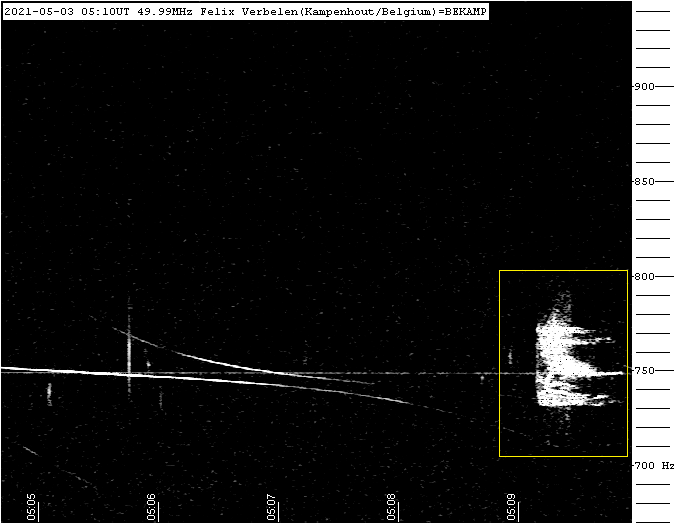Screen dimensions: 675x524
Task: Click the small echo blob below carrier near 05:05
Action: coord(49,394)
